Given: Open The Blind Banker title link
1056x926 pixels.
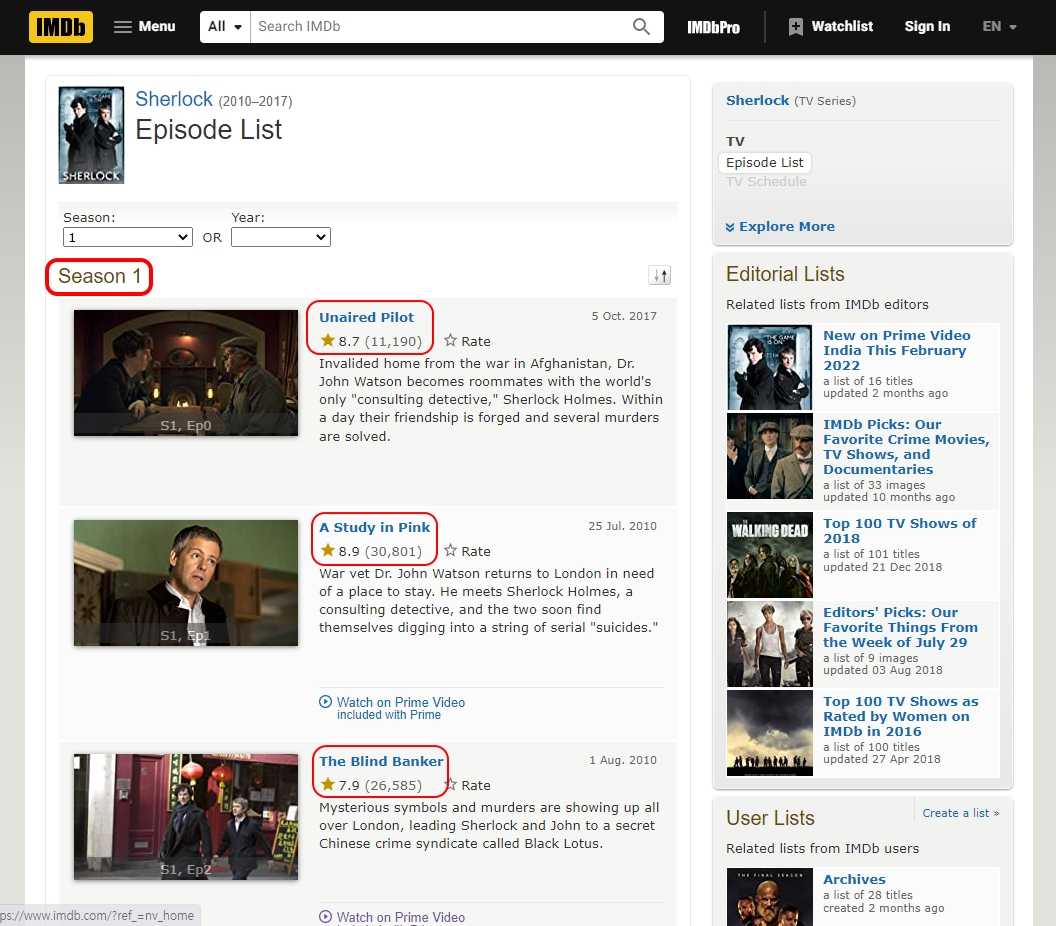Looking at the screenshot, I should [381, 761].
